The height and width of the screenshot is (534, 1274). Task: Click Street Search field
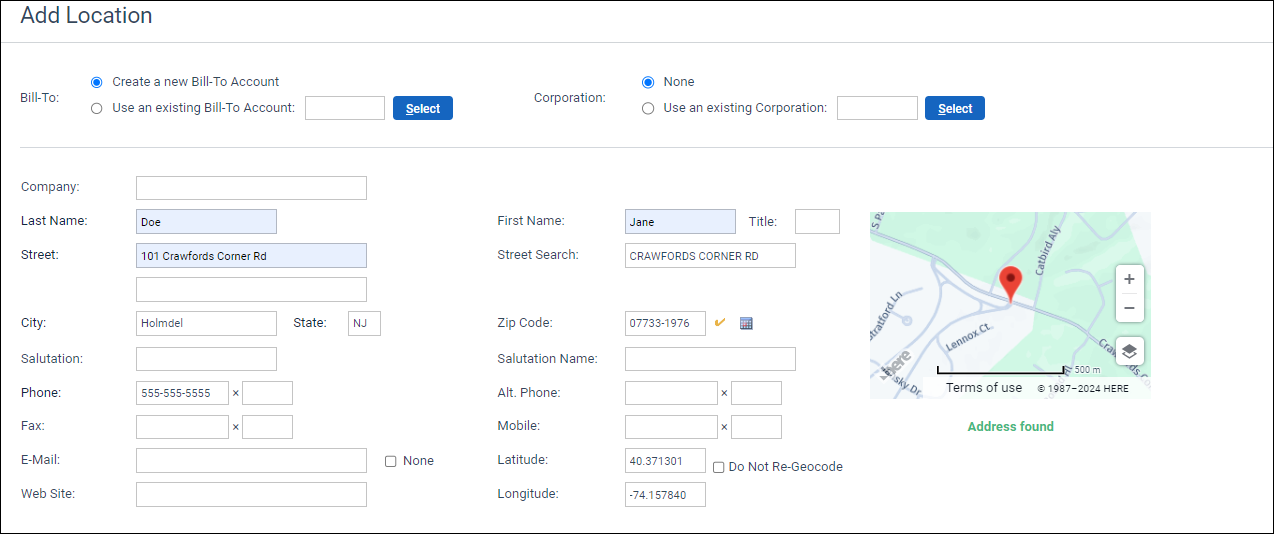[710, 256]
